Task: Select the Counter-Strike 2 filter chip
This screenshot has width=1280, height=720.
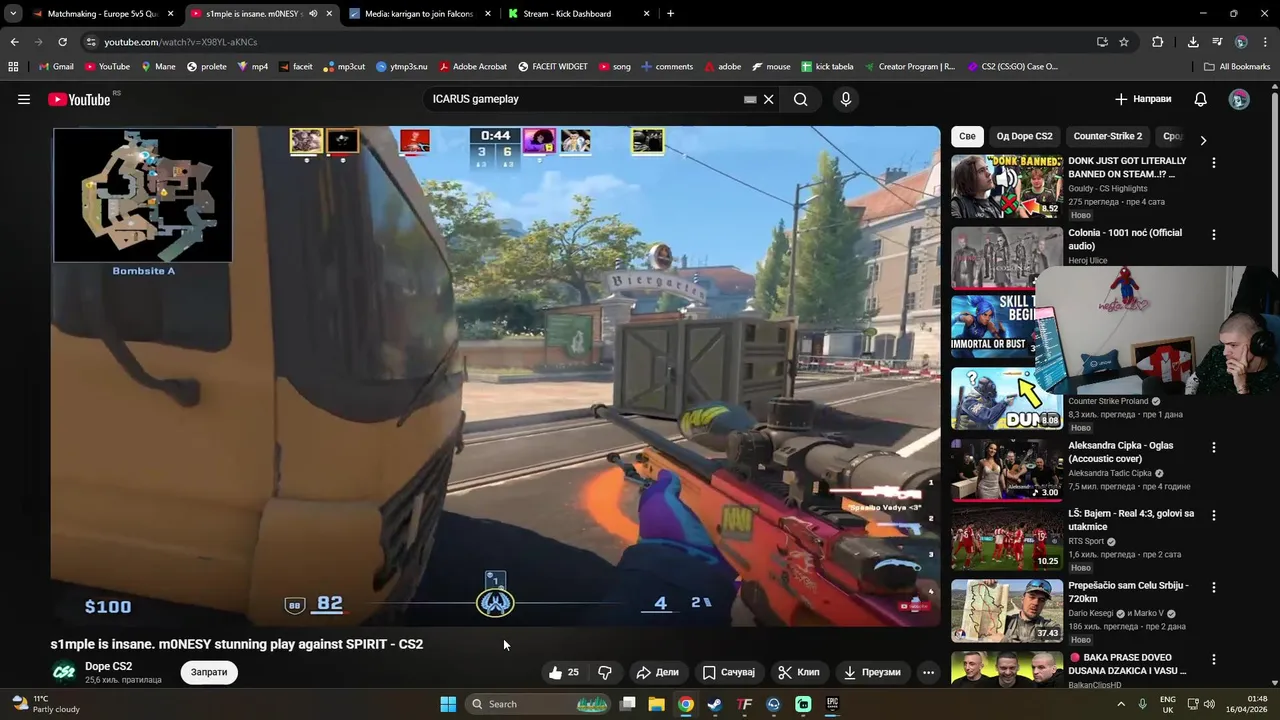Action: [1107, 136]
